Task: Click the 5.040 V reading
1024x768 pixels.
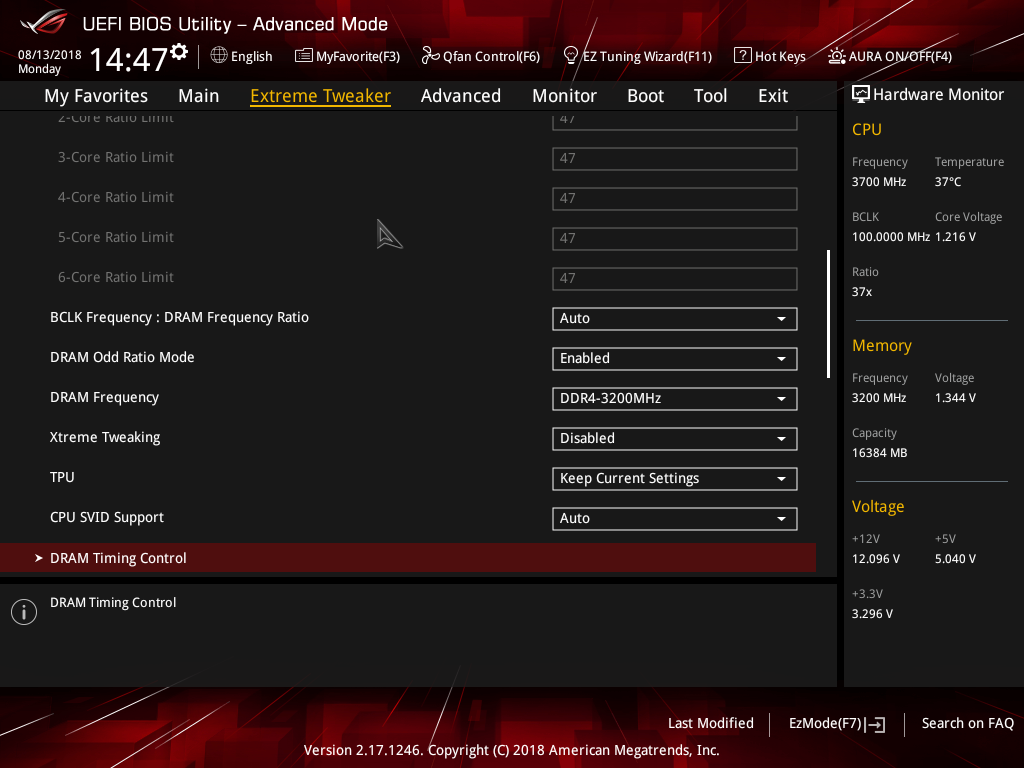Action: [x=955, y=559]
